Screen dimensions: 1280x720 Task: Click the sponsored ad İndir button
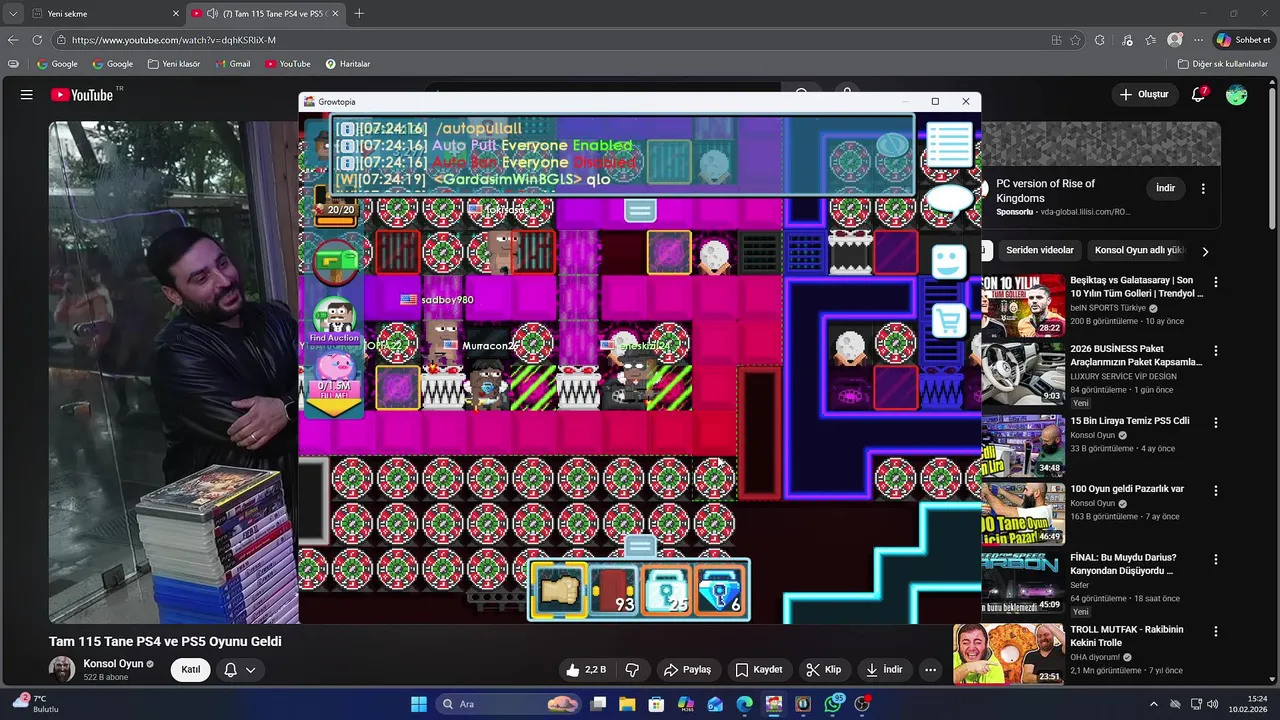[1166, 188]
